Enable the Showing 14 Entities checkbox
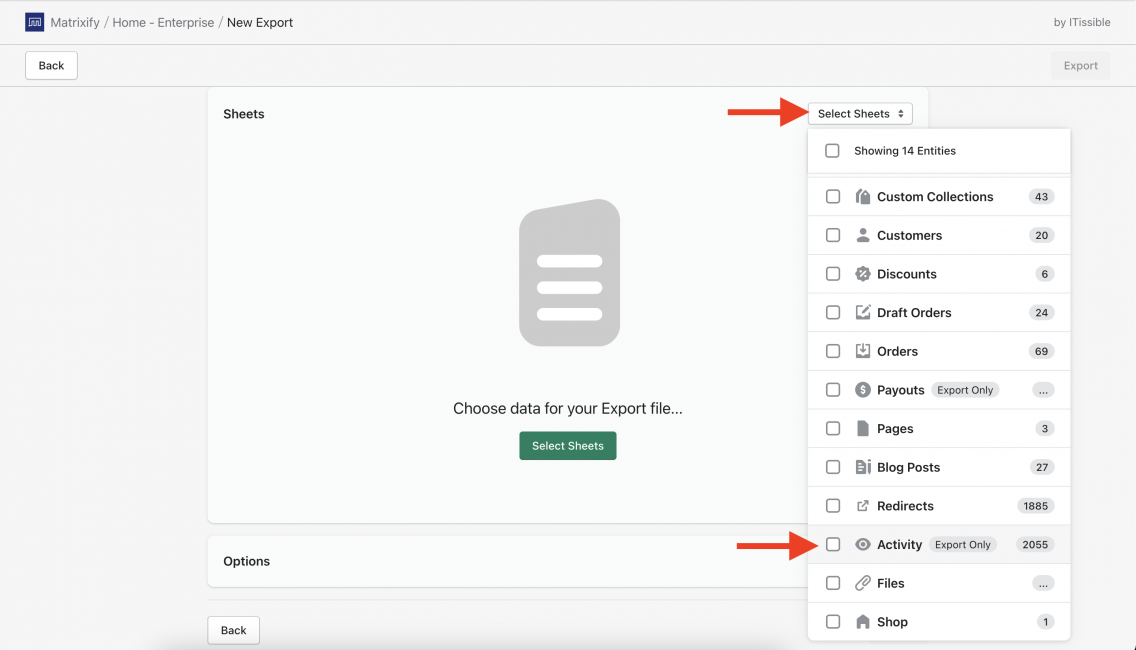This screenshot has width=1136, height=650. [833, 150]
